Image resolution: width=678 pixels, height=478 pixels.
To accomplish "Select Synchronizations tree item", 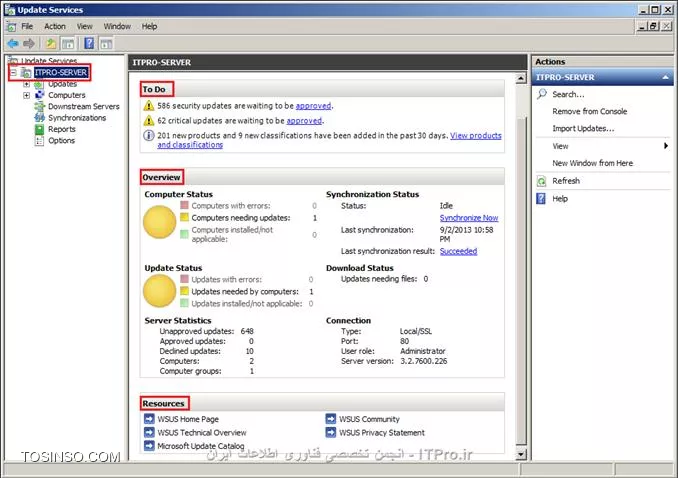I will [x=77, y=118].
